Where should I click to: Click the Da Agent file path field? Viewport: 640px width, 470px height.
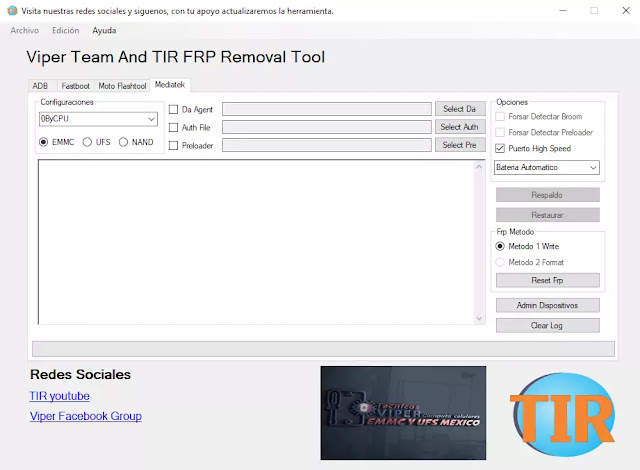[x=327, y=109]
